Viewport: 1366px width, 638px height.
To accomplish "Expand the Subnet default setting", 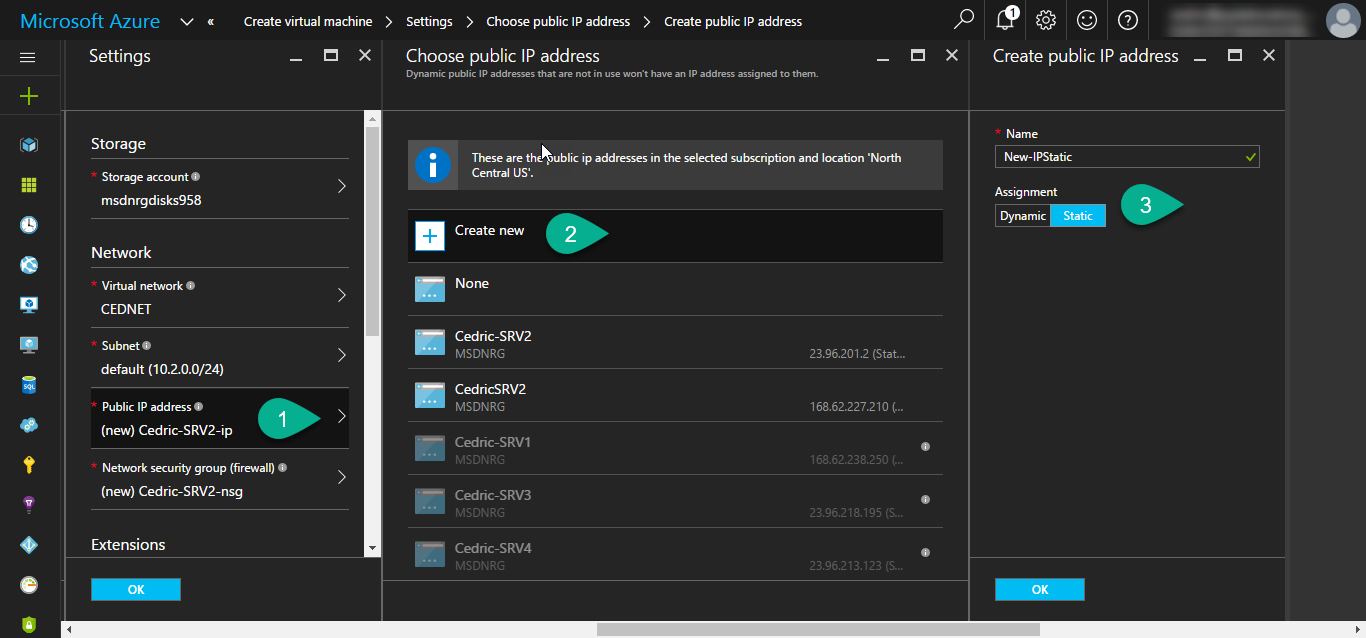I will [220, 357].
